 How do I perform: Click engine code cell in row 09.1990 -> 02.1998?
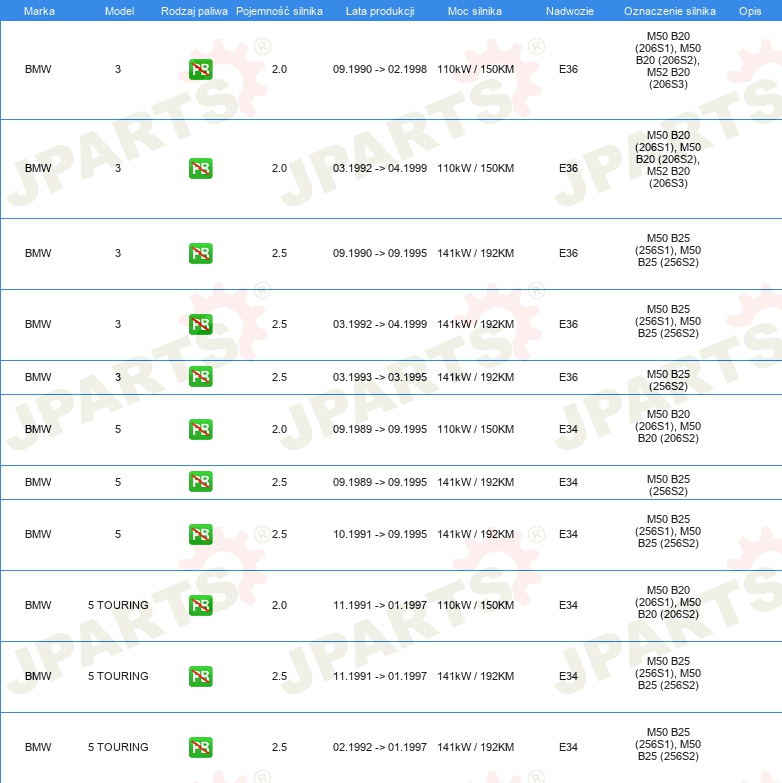coord(668,60)
